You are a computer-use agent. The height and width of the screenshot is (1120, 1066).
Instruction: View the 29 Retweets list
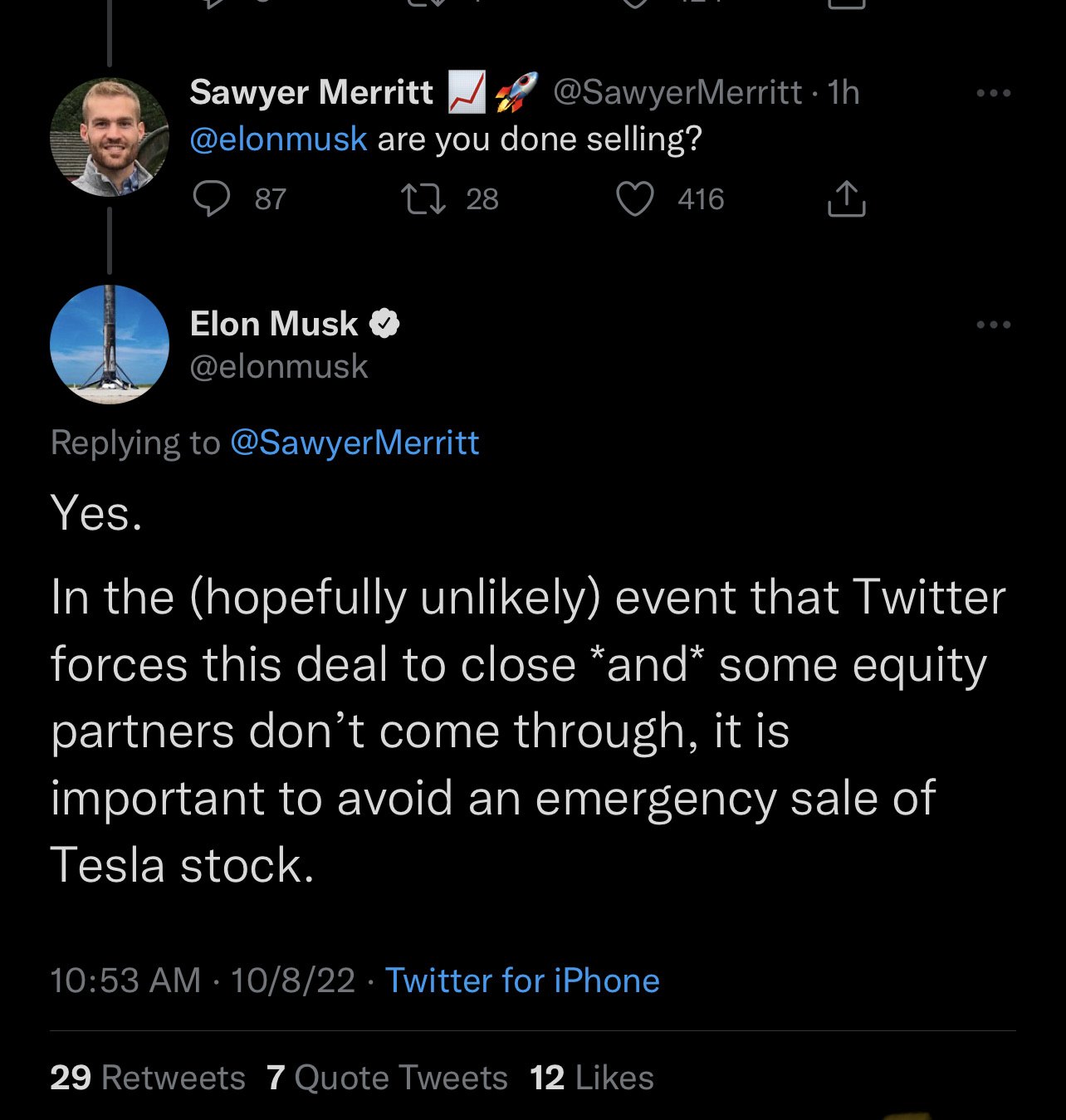tap(148, 1078)
